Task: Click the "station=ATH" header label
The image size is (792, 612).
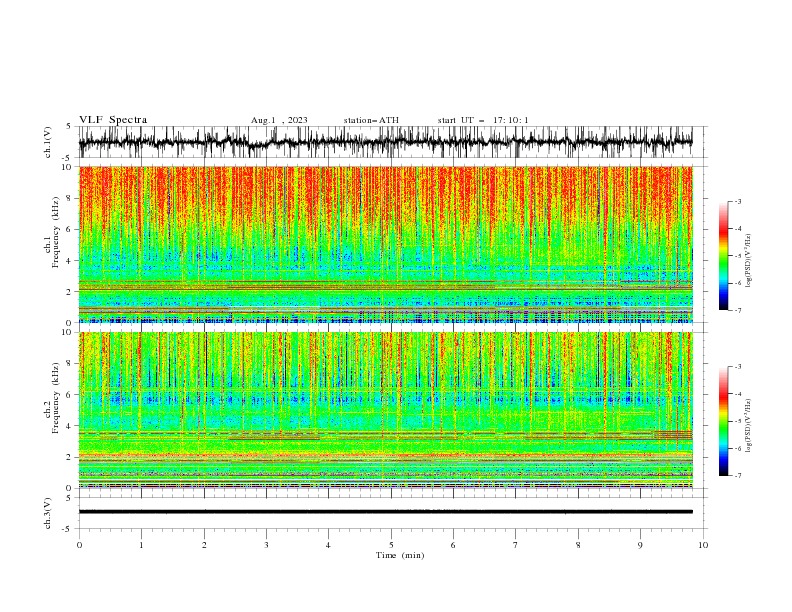Action: coord(371,120)
